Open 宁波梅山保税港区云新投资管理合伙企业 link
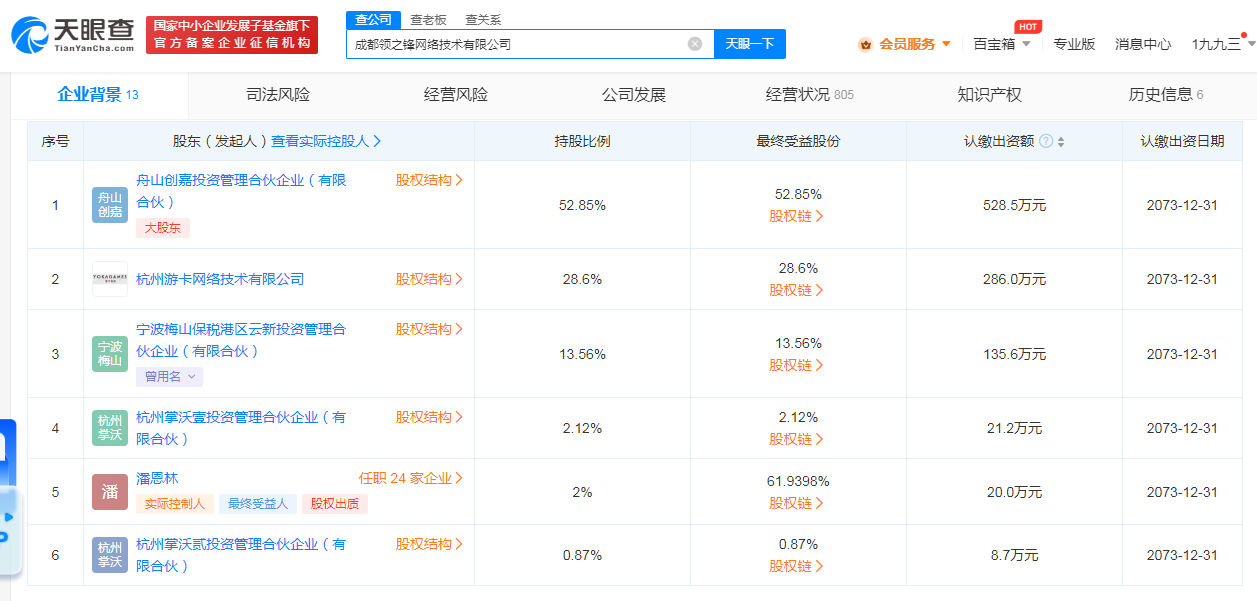1257x601 pixels. tap(241, 340)
